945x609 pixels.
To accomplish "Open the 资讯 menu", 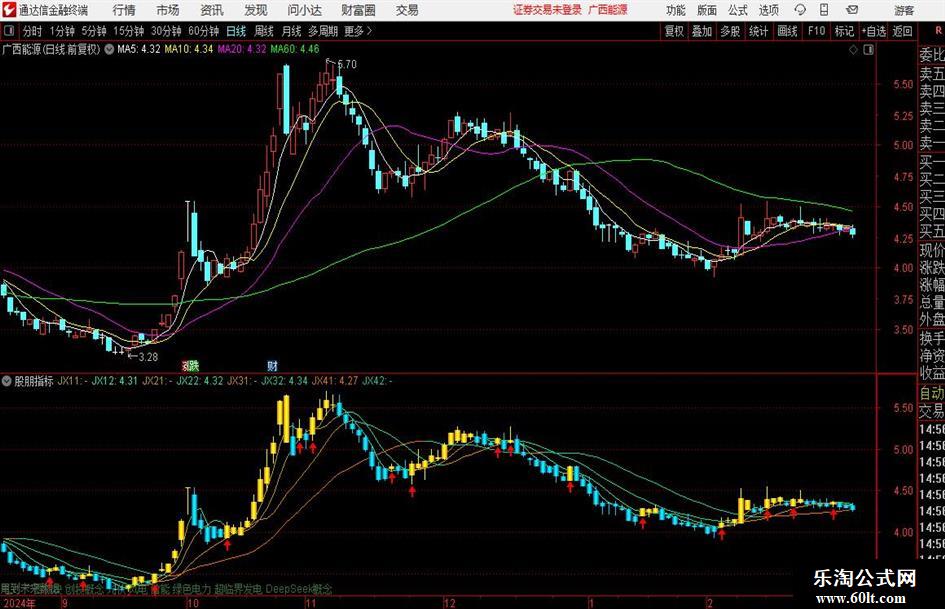I will click(x=212, y=10).
